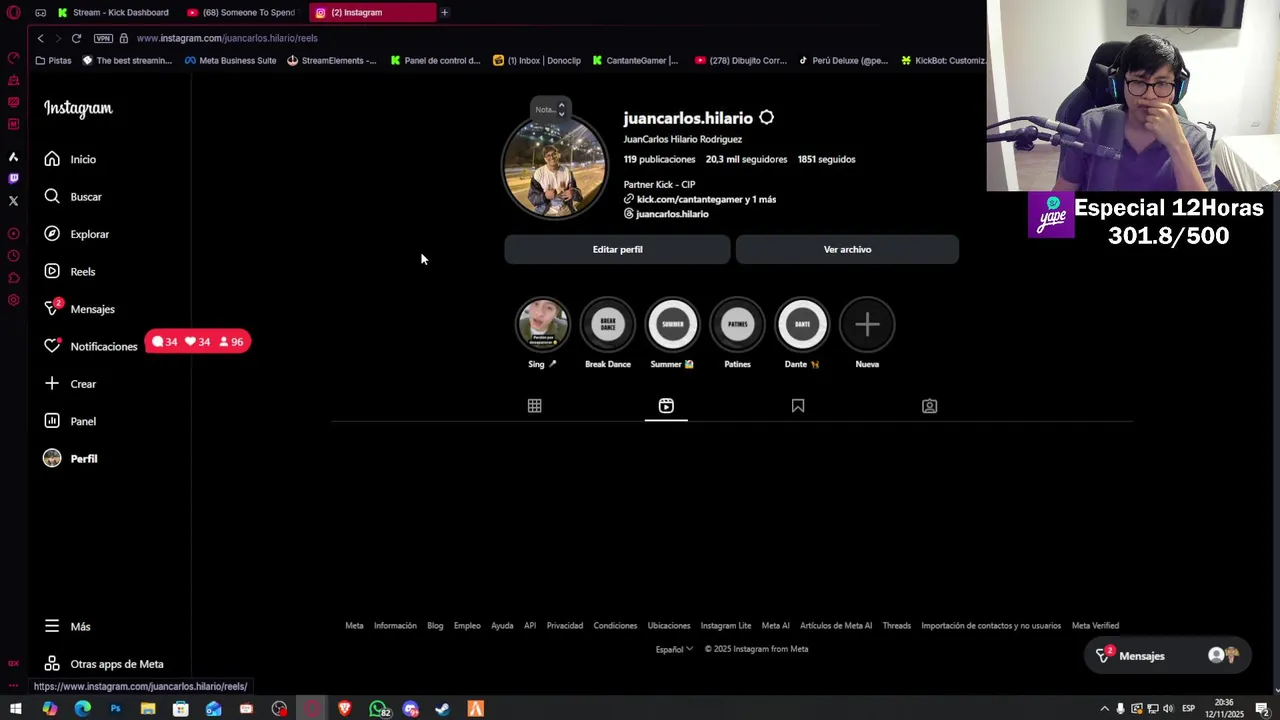The image size is (1280, 720).
Task: Open the Sing story highlight
Action: (542, 324)
